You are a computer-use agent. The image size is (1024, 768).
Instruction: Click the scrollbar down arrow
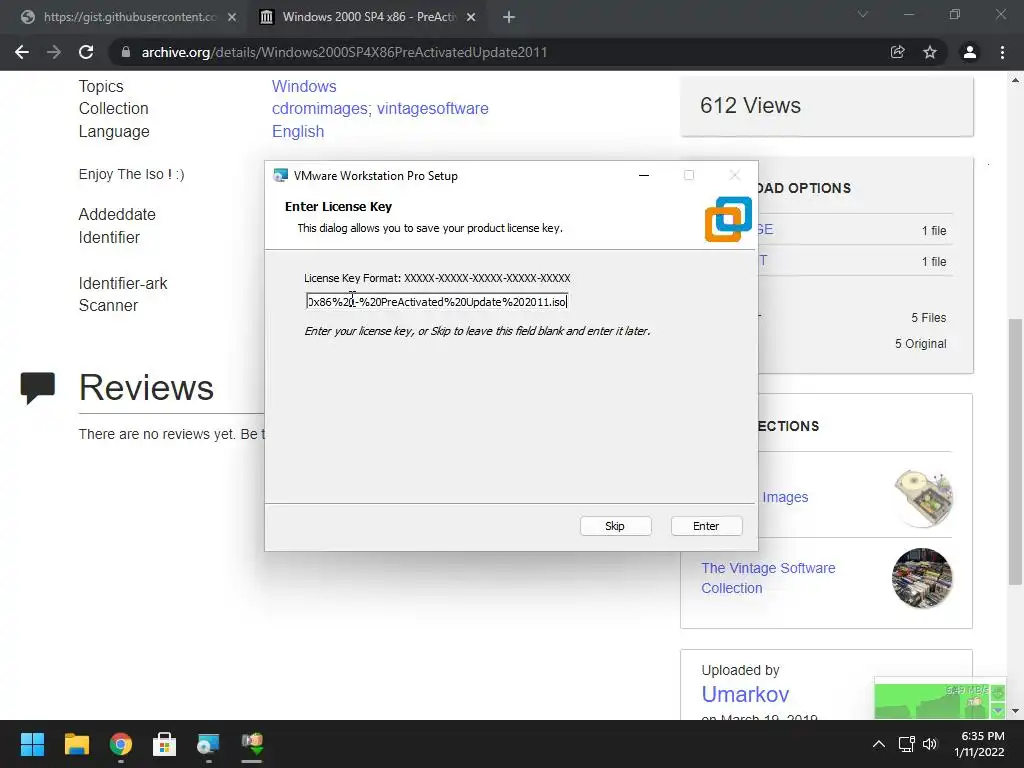pos(1016,711)
